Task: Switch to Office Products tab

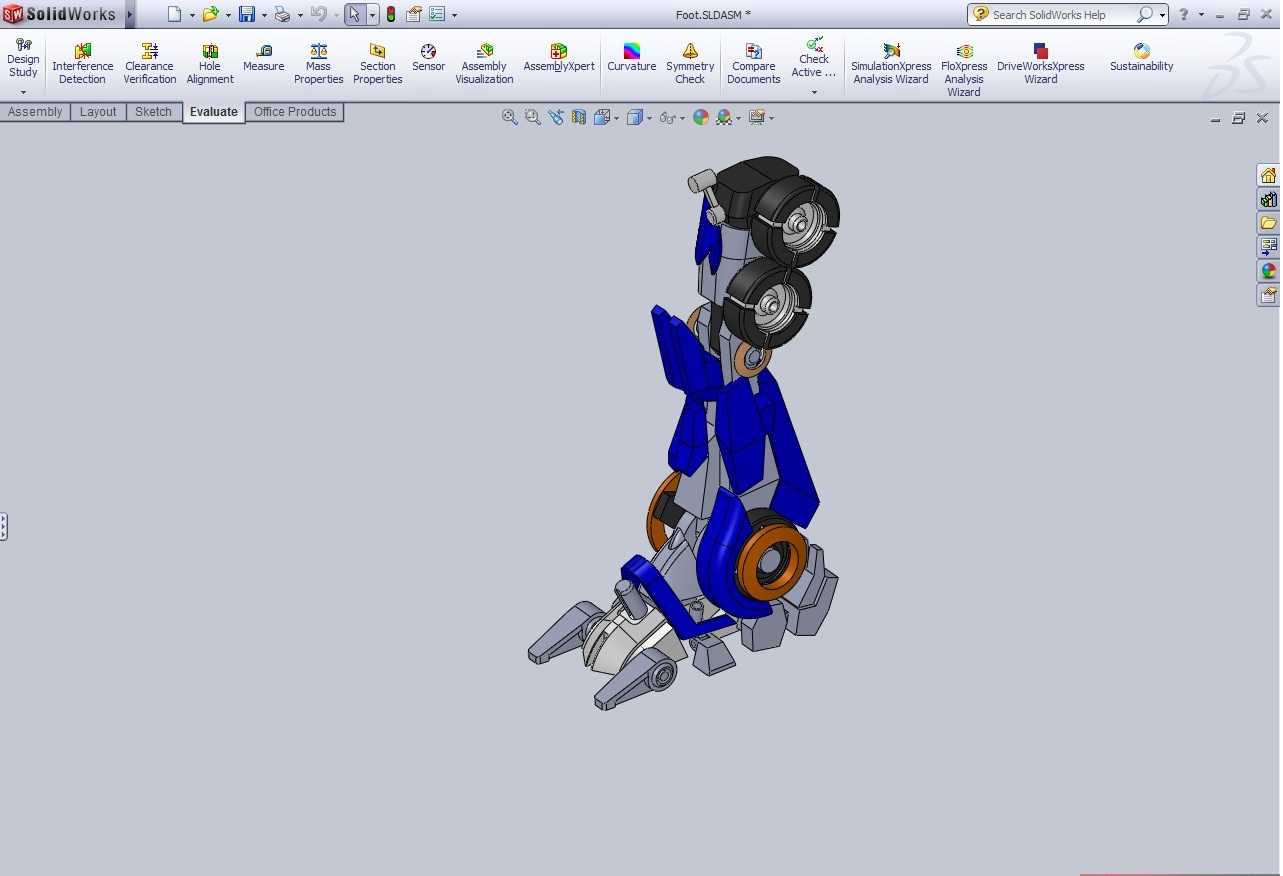Action: click(x=295, y=112)
